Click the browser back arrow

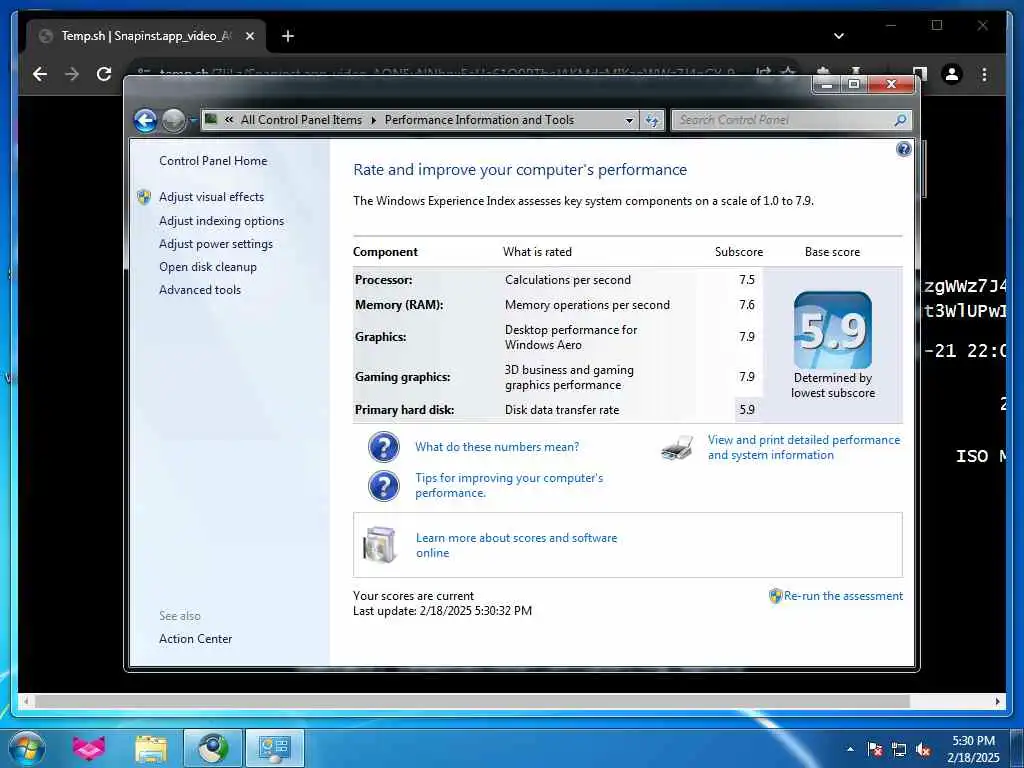40,74
